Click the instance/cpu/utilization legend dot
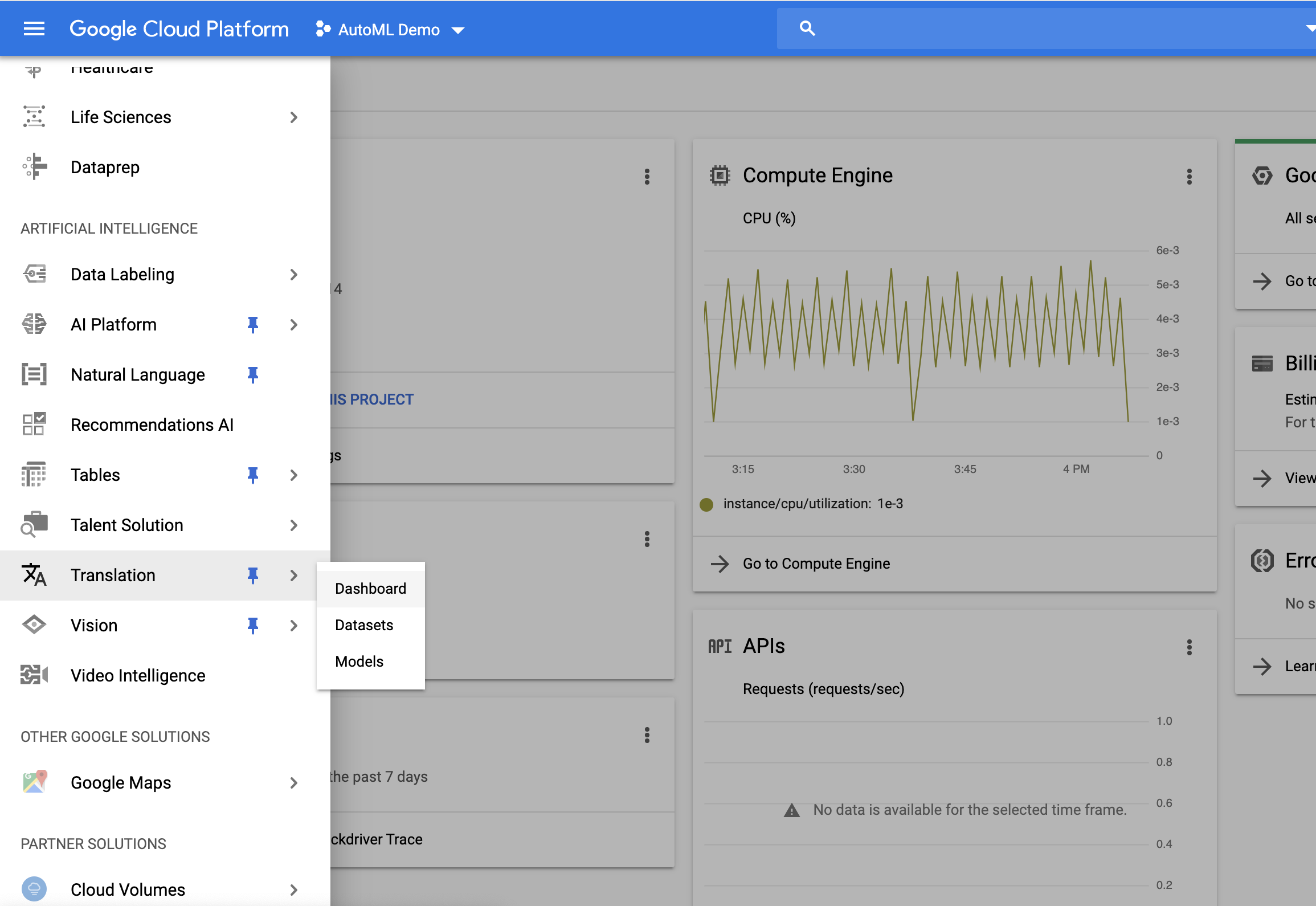Viewport: 1316px width, 906px height. 707,504
